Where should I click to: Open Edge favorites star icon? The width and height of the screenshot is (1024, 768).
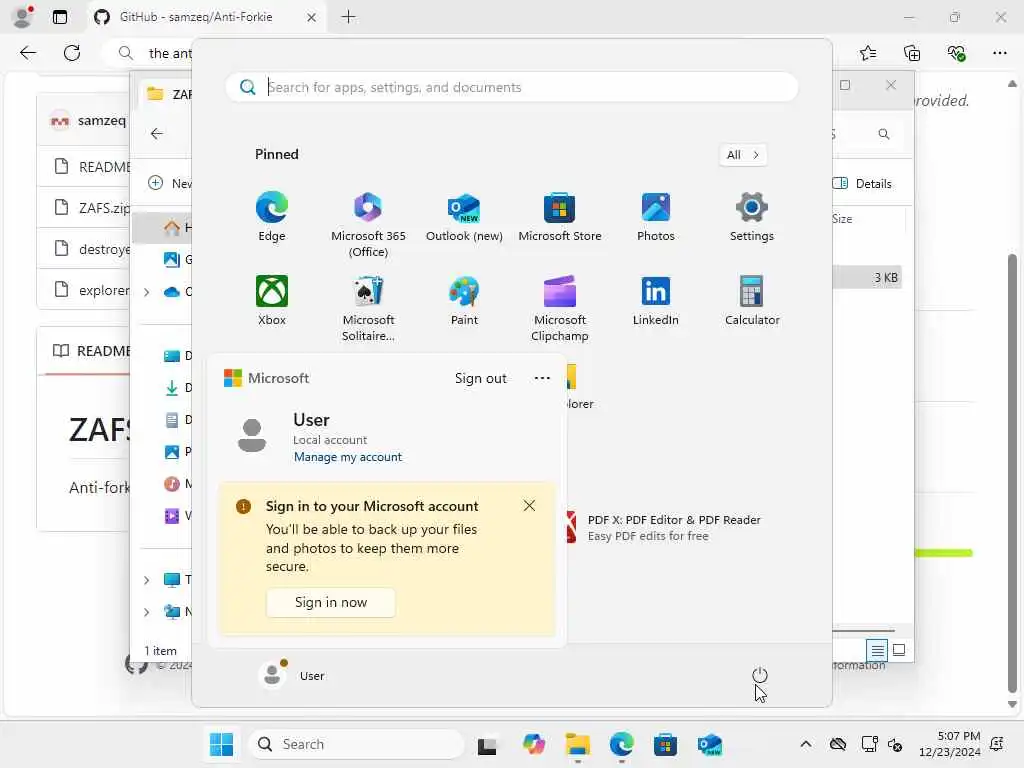[868, 53]
